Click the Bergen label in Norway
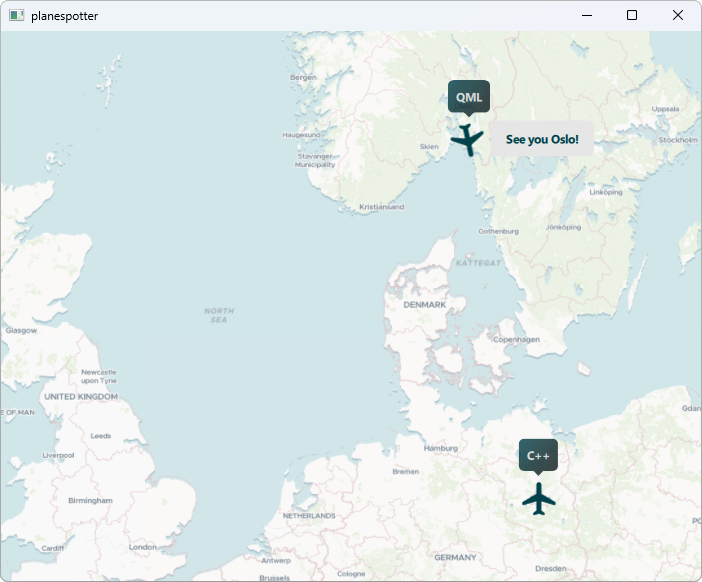 [x=302, y=77]
